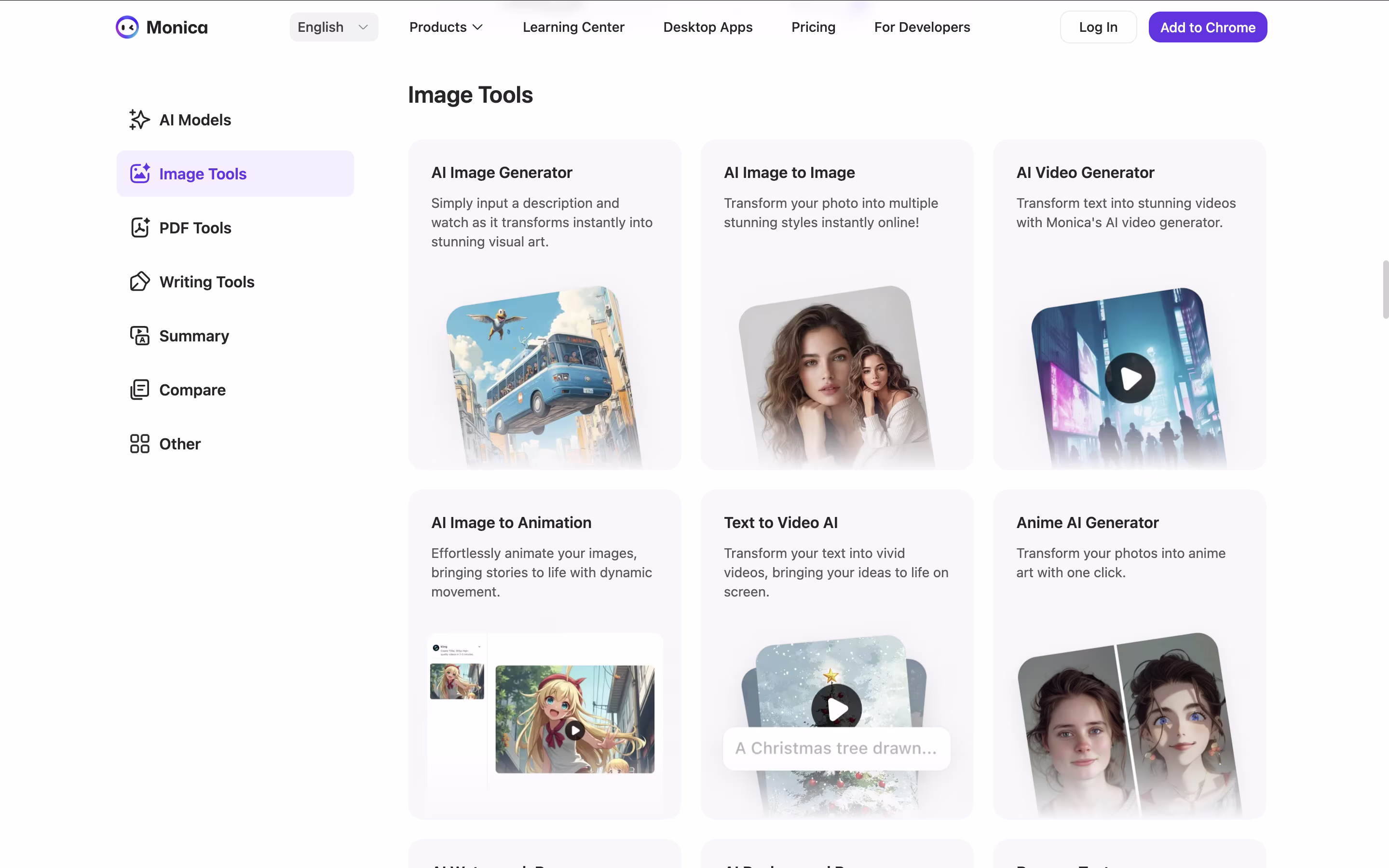Go to the Pricing page

coord(813,27)
